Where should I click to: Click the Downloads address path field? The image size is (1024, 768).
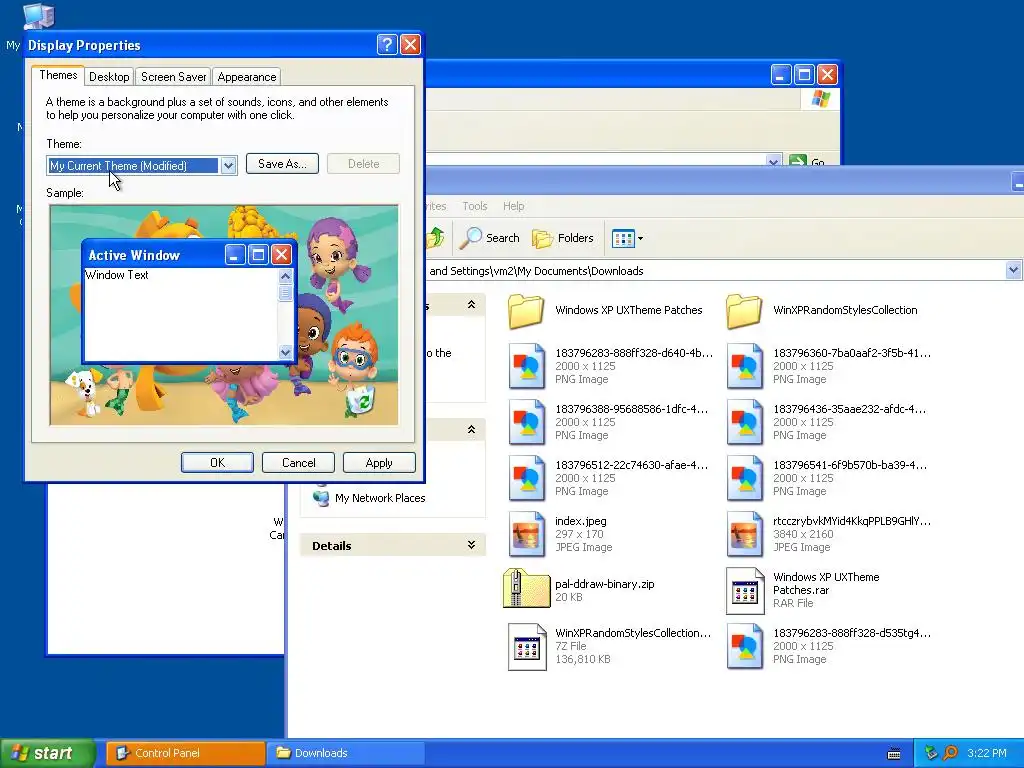click(715, 270)
